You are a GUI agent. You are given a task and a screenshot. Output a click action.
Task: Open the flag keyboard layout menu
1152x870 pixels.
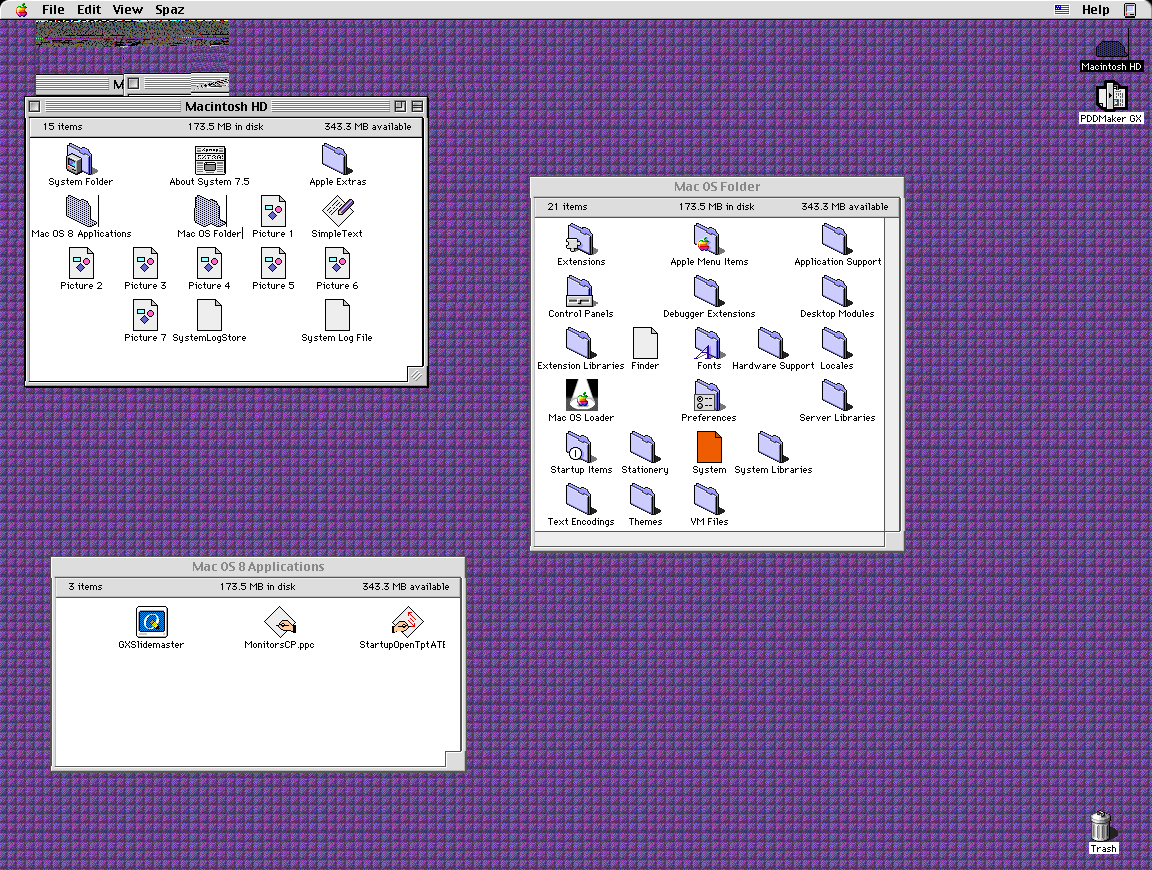tap(1062, 10)
